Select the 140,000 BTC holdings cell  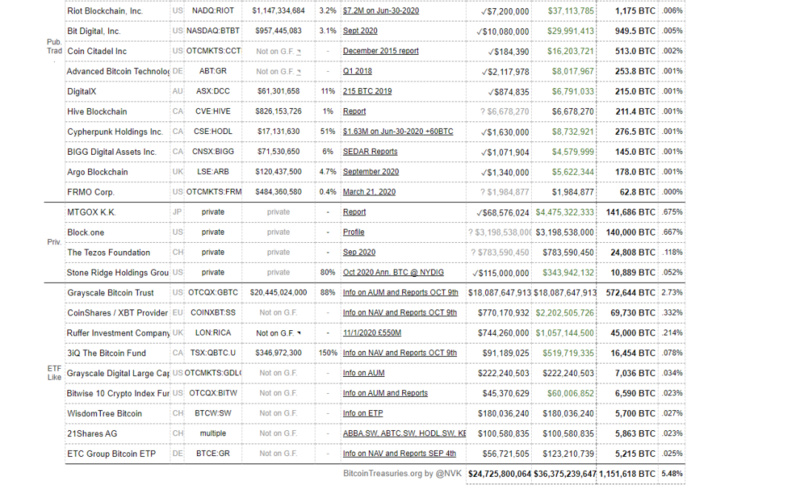[x=628, y=232]
